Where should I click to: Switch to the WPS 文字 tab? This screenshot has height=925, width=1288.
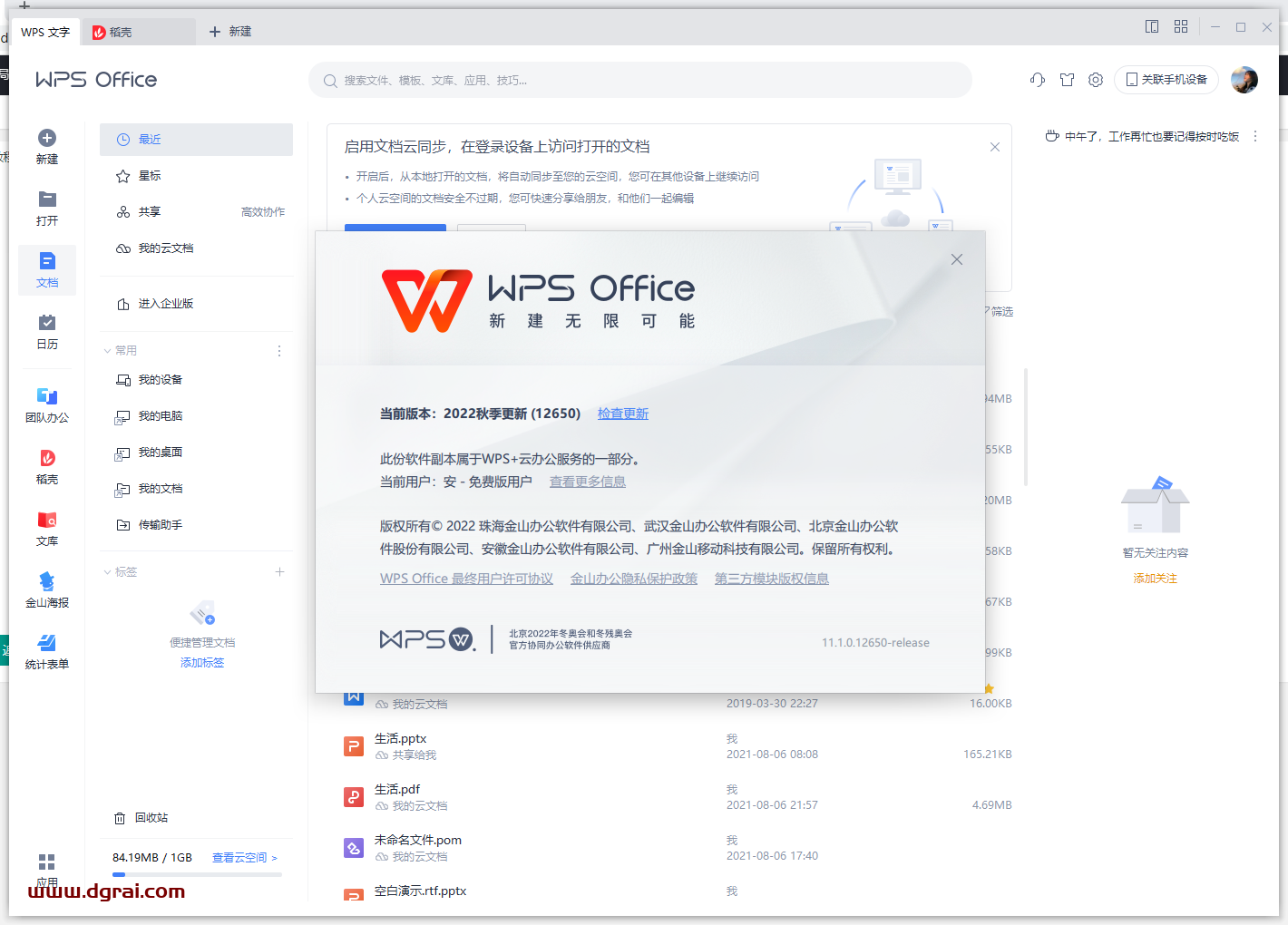(45, 32)
